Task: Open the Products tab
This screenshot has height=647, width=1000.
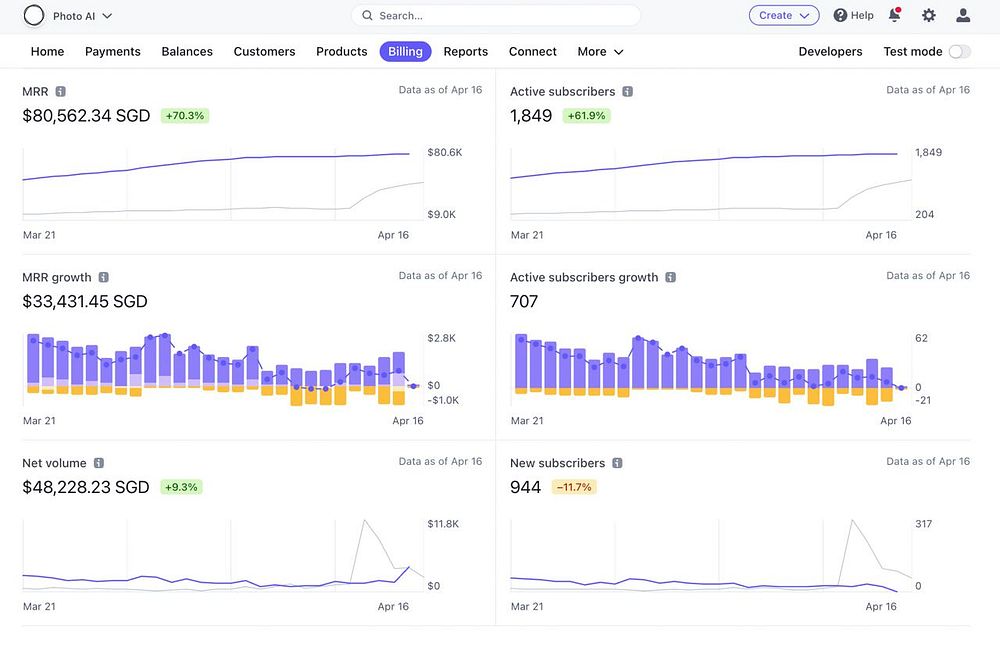Action: (342, 52)
